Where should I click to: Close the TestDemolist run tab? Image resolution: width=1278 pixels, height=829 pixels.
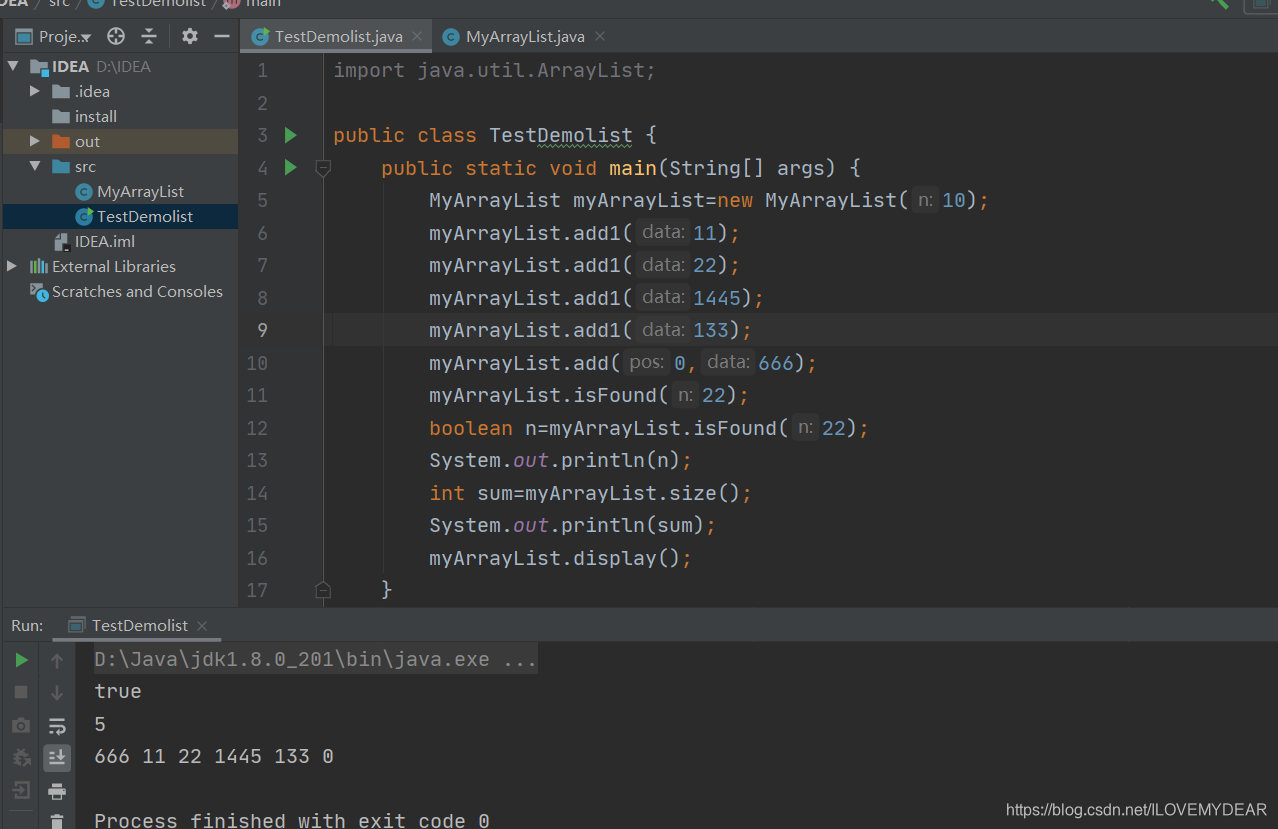point(203,626)
